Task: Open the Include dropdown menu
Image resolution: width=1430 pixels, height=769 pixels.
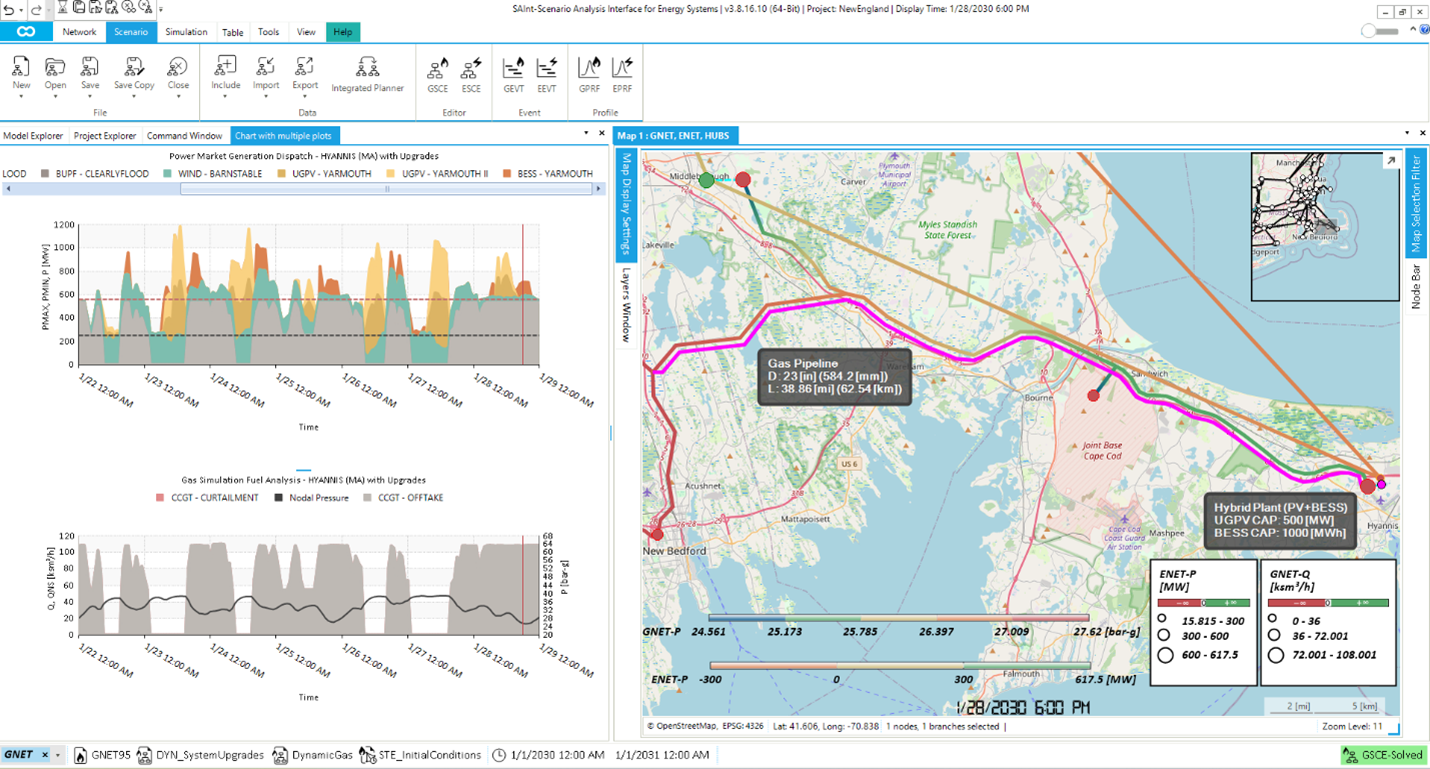Action: pos(225,98)
